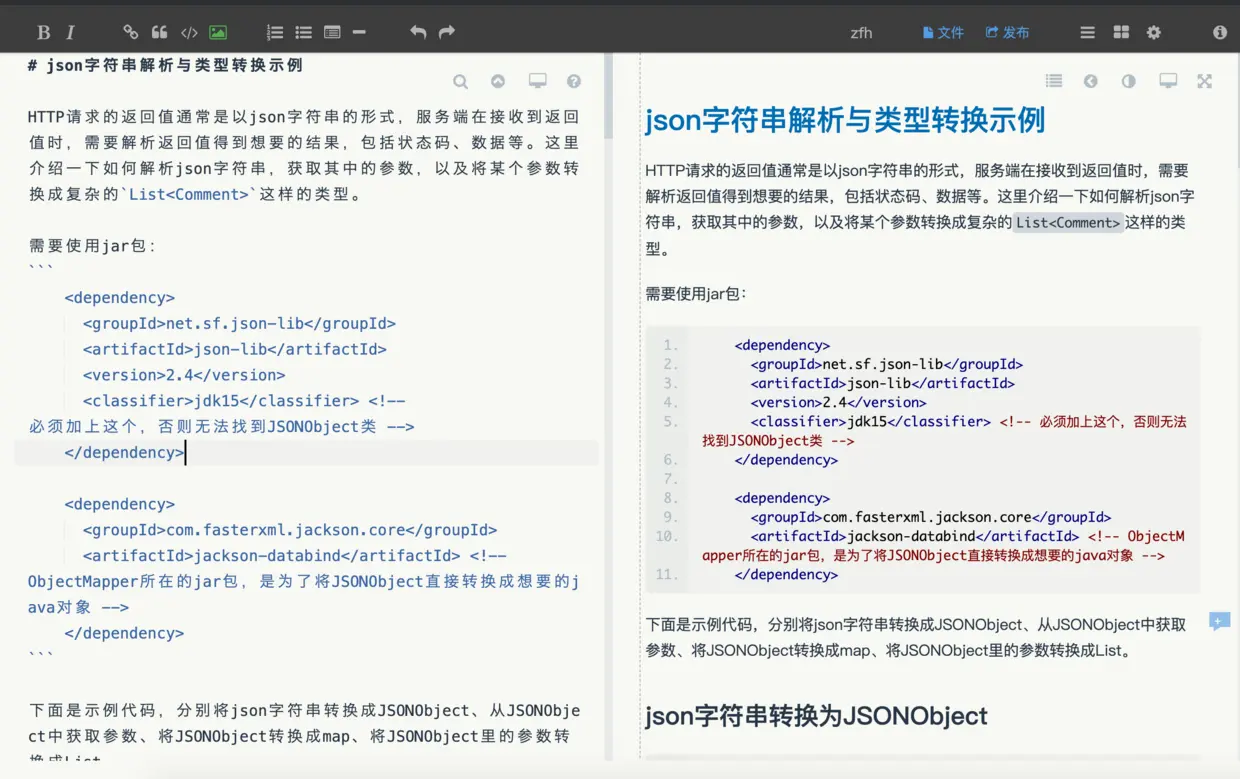Insert a horizontal rule with the dash icon
This screenshot has height=779, width=1240.
point(359,32)
